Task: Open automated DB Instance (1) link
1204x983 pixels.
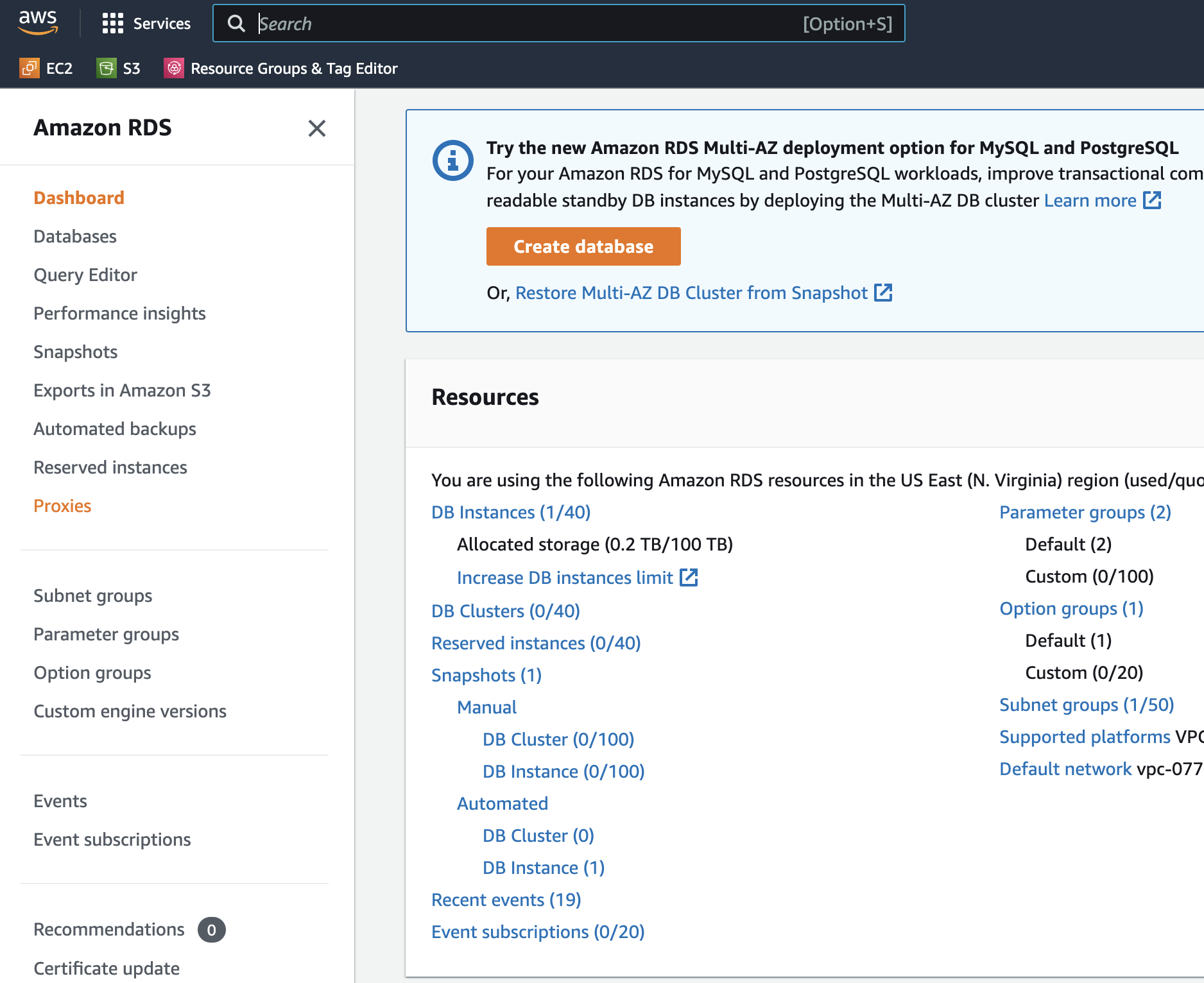Action: click(x=544, y=868)
